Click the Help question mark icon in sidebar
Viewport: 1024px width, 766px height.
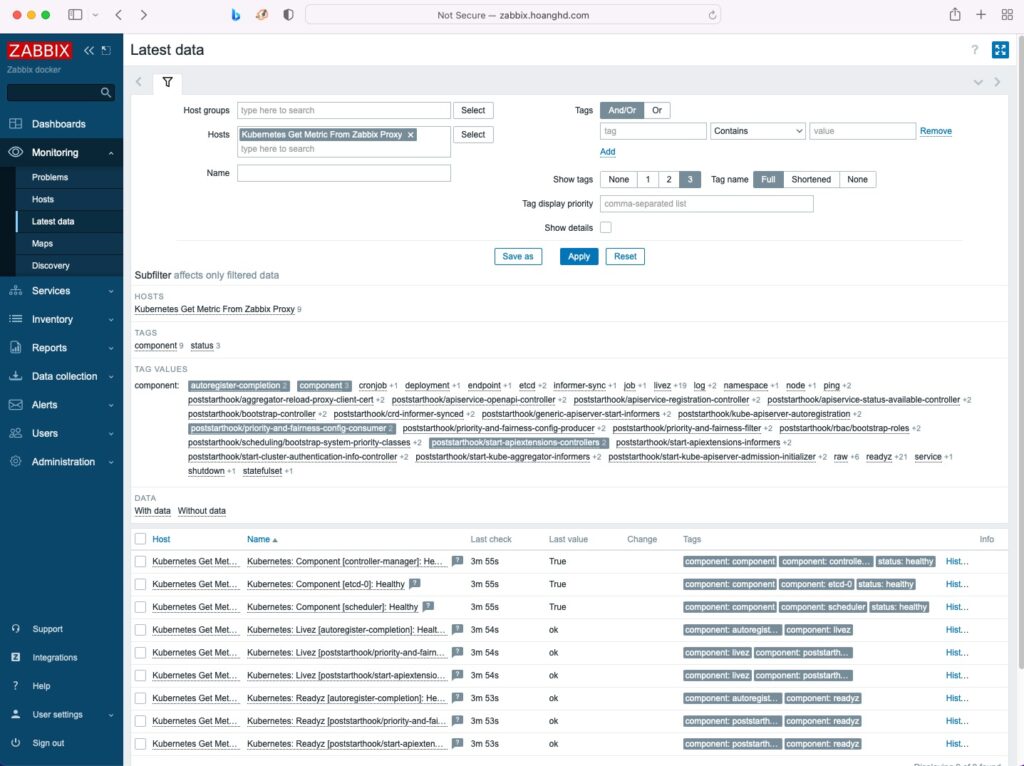click(x=16, y=686)
